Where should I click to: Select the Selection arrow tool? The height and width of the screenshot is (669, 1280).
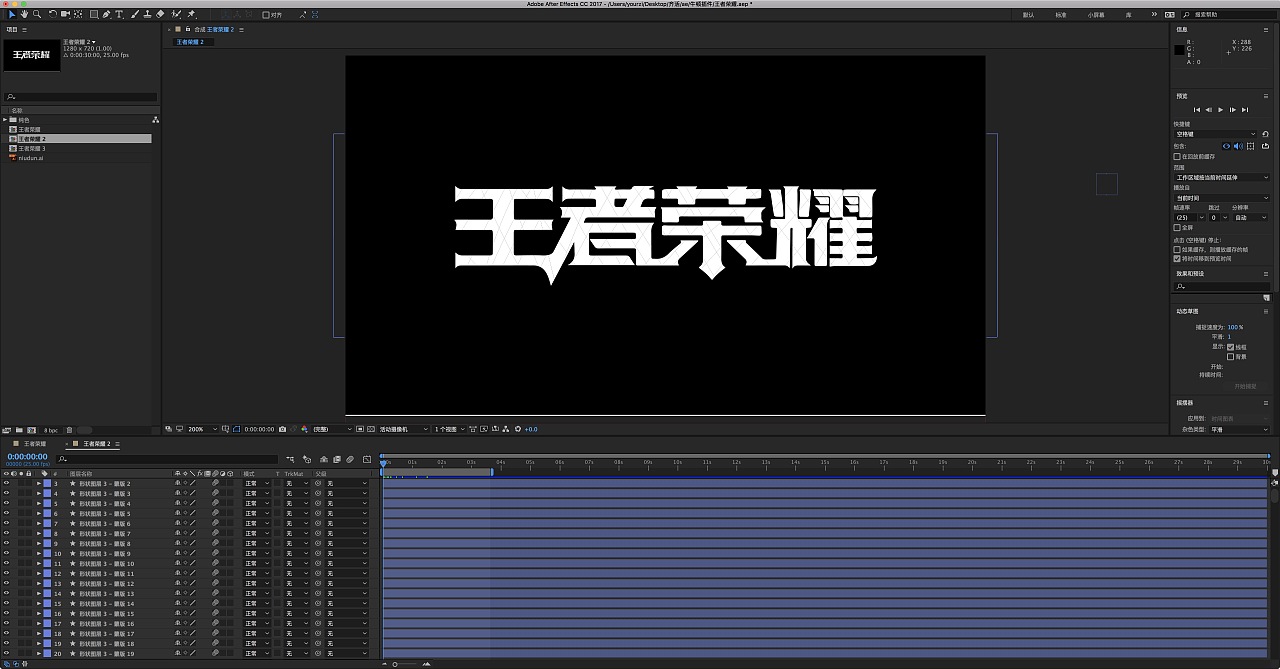12,14
